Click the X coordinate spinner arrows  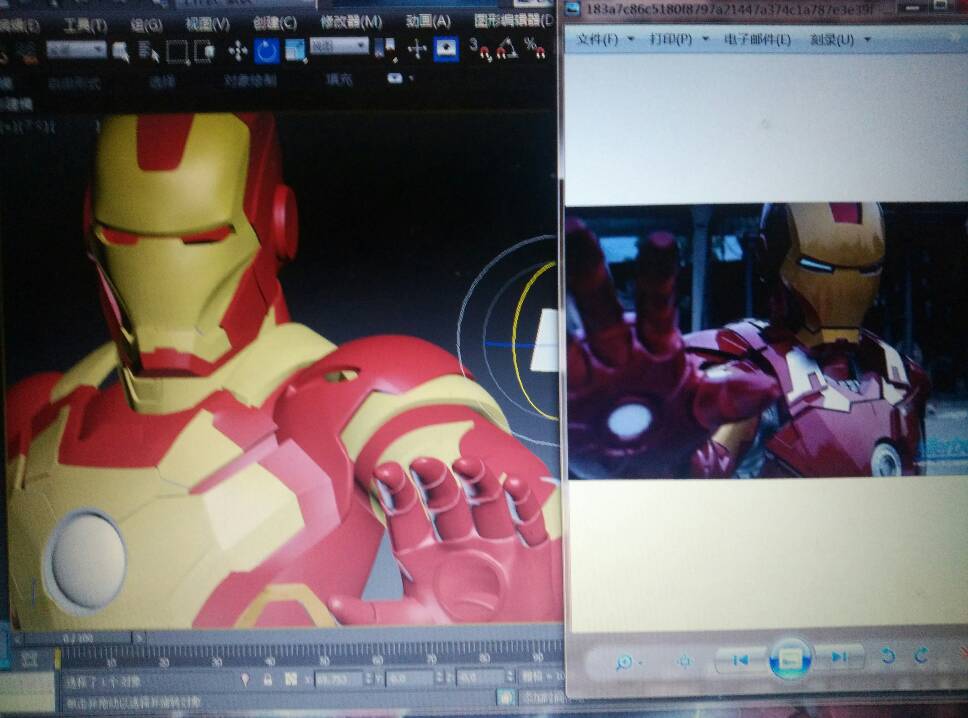[x=369, y=678]
